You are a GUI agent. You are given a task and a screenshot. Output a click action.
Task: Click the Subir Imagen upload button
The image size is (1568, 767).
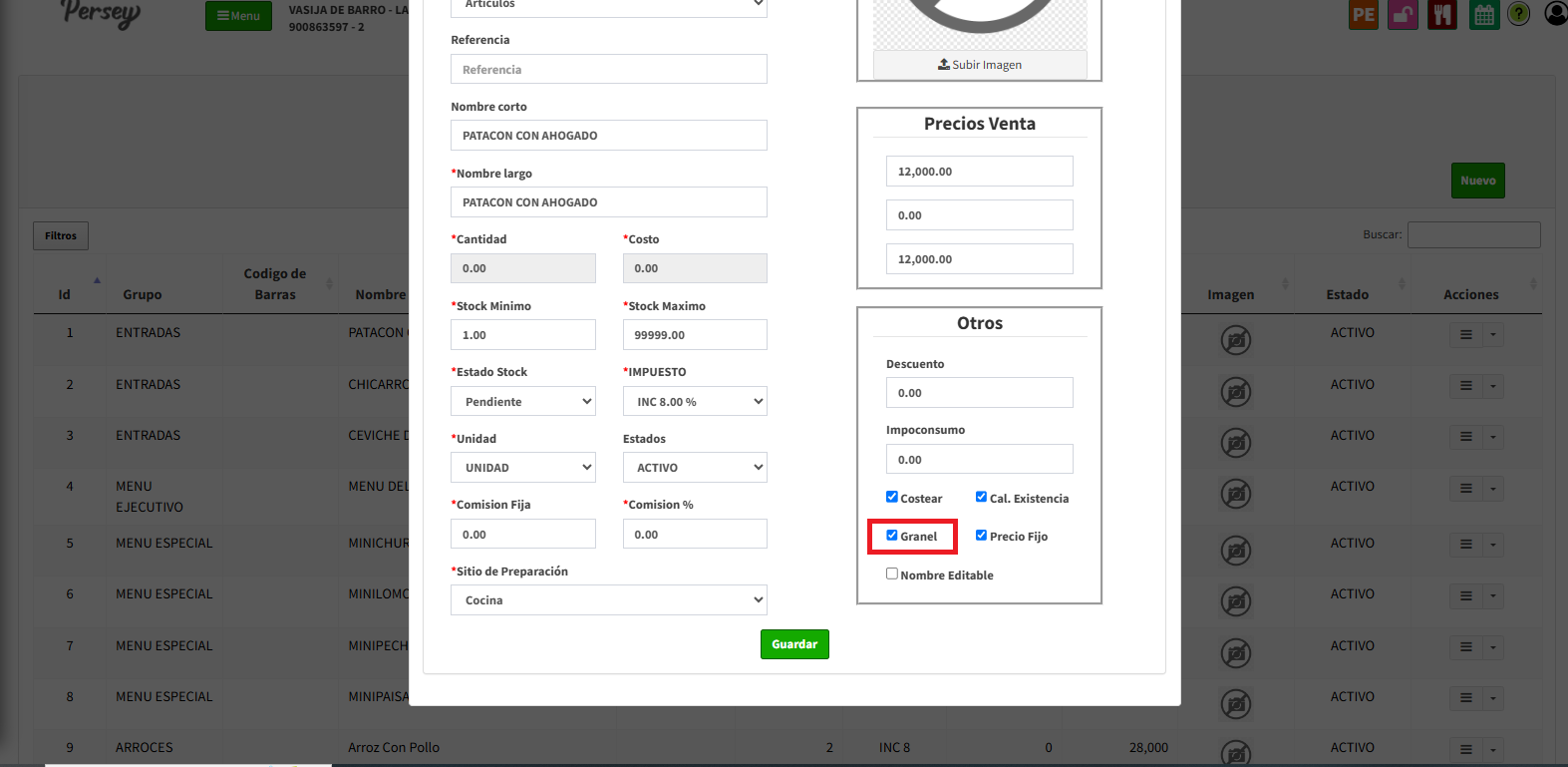tap(980, 65)
